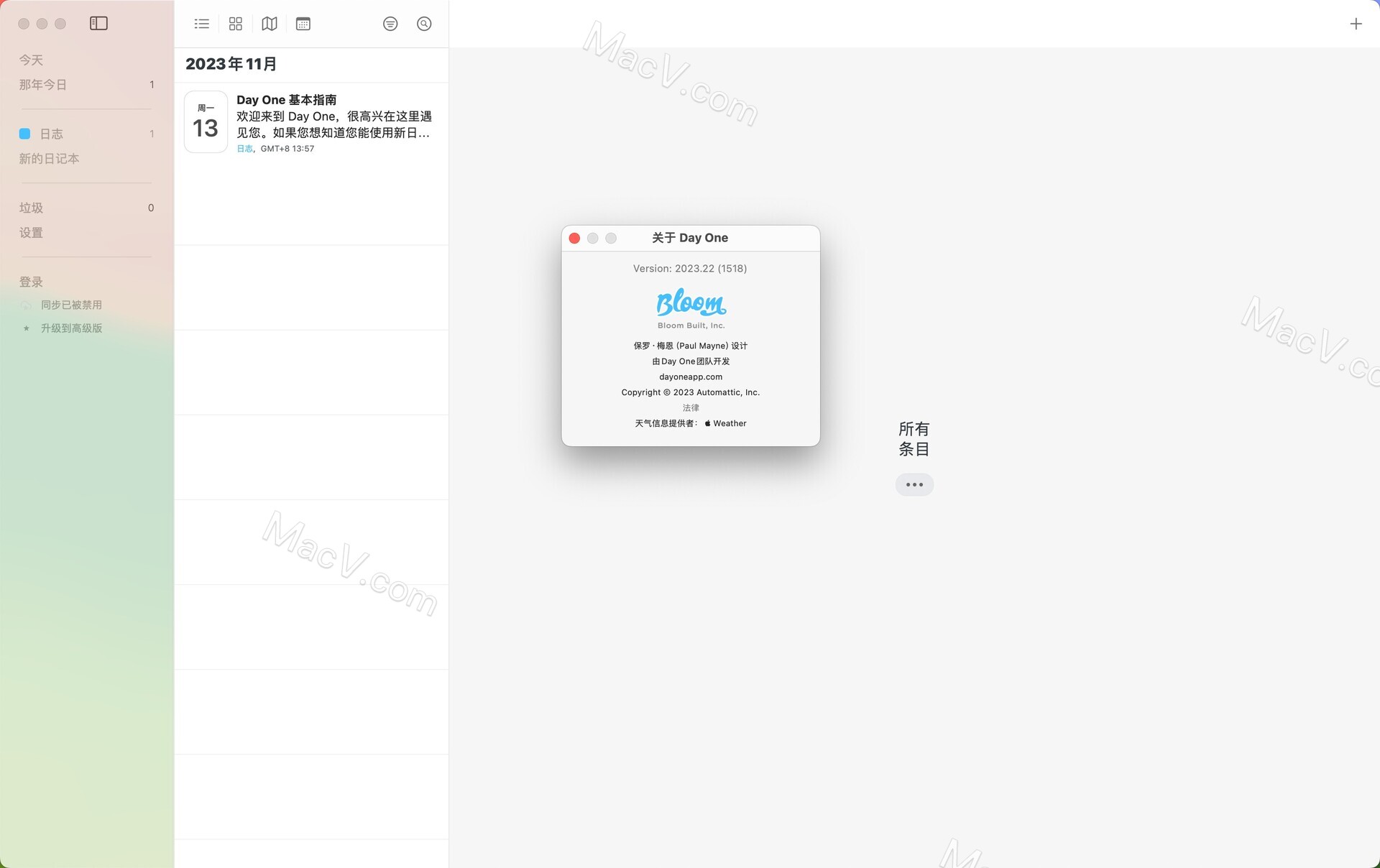Toggle the sidebar panel icon
Viewport: 1380px width, 868px height.
[x=98, y=24]
